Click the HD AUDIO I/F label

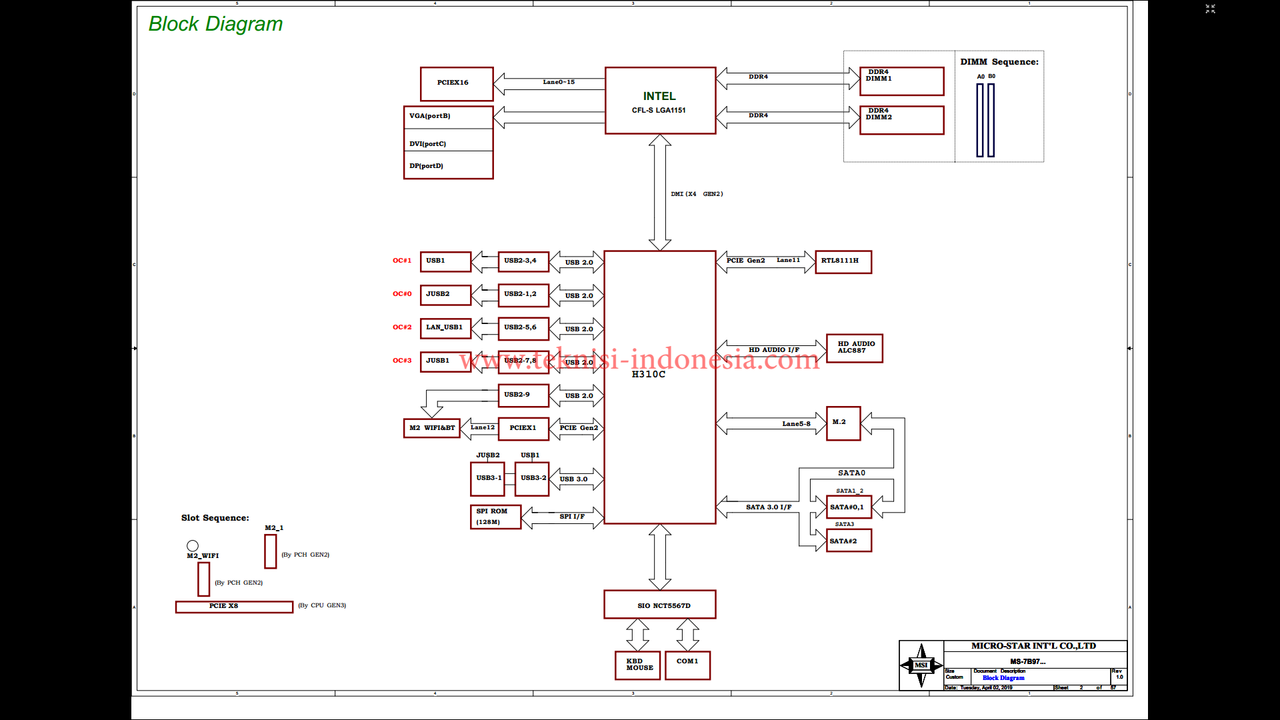tap(773, 350)
